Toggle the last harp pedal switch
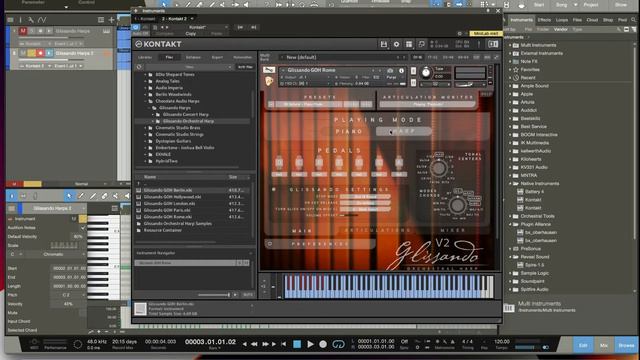 tap(399, 163)
